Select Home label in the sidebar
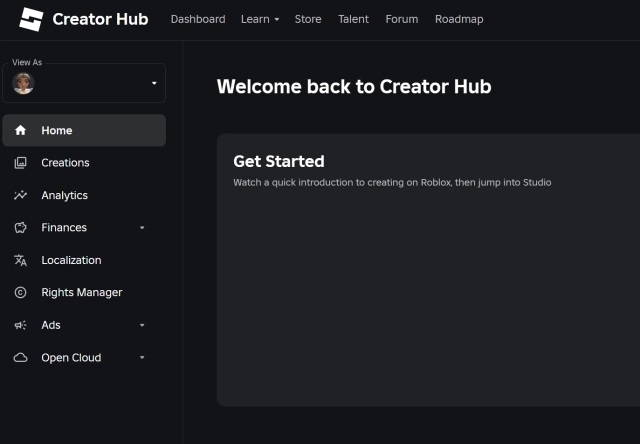Image resolution: width=640 pixels, height=444 pixels. [x=57, y=130]
